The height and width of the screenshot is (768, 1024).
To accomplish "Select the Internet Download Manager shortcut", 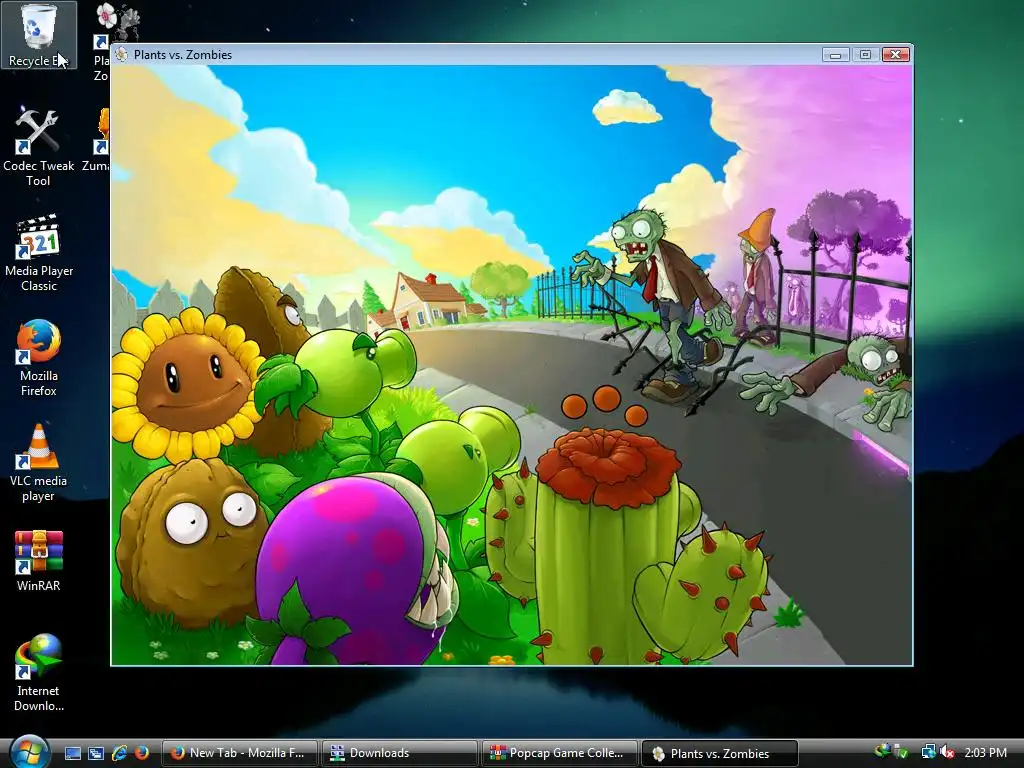I will coord(39,673).
